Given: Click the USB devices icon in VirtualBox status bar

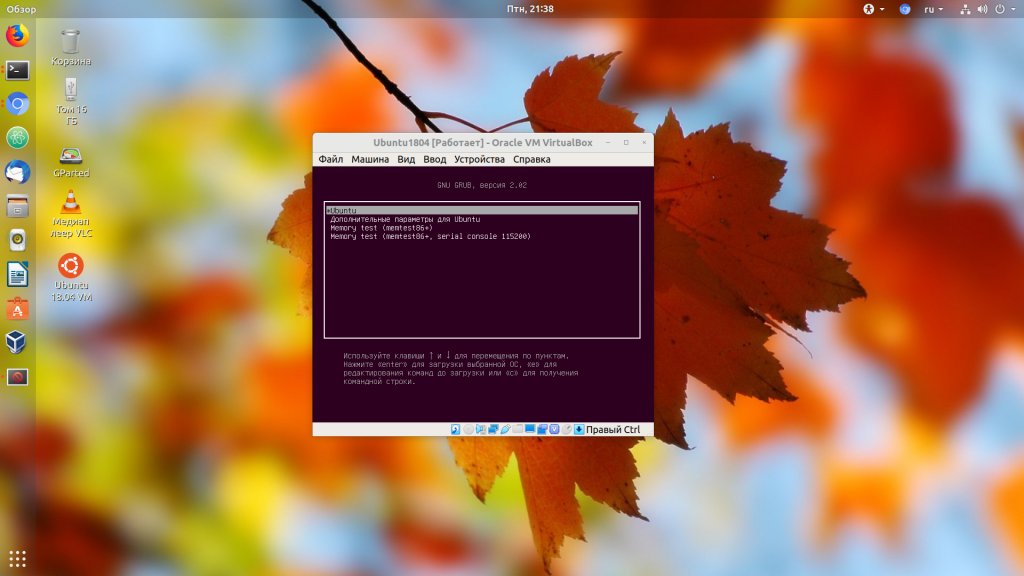Looking at the screenshot, I should (x=505, y=430).
